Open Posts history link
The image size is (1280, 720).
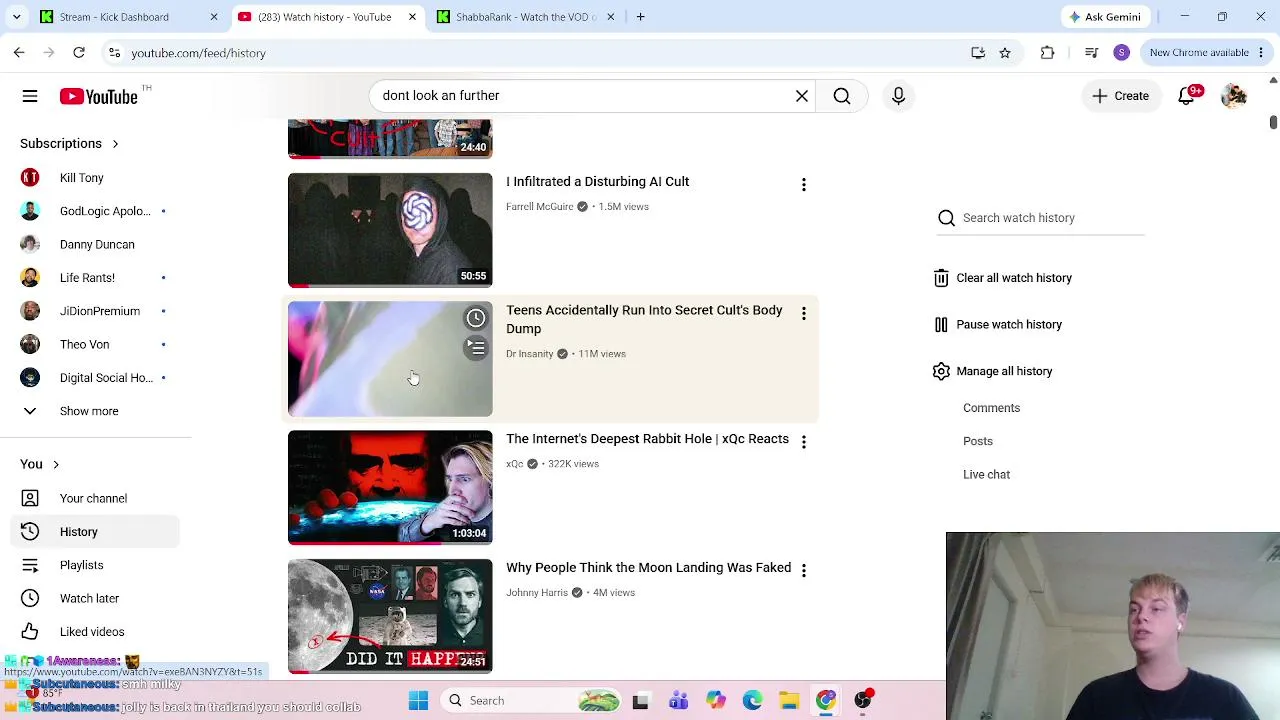[978, 441]
